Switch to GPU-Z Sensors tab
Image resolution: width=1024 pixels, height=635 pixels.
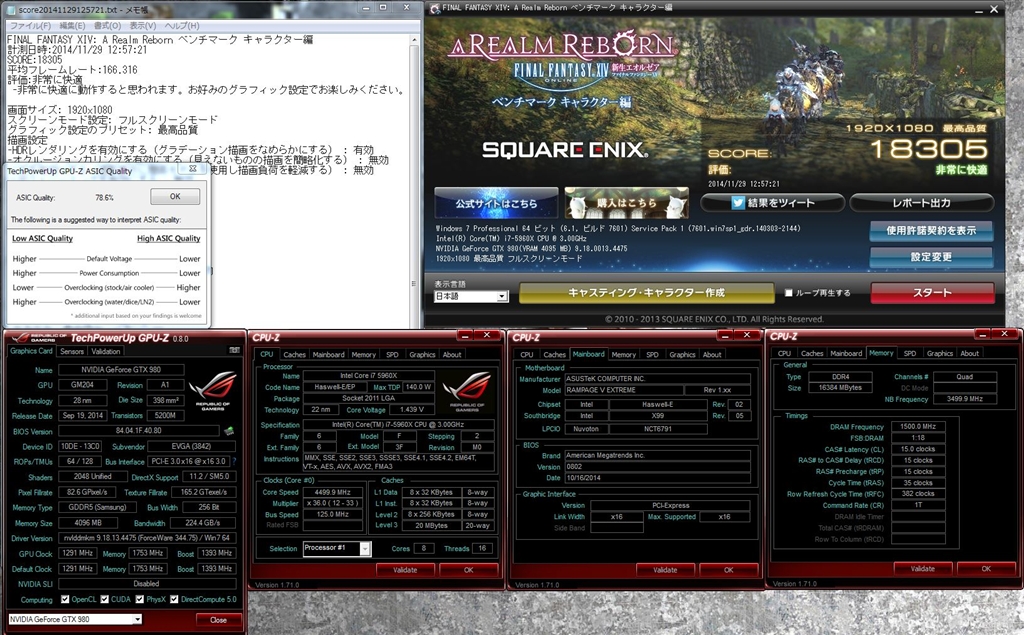72,351
